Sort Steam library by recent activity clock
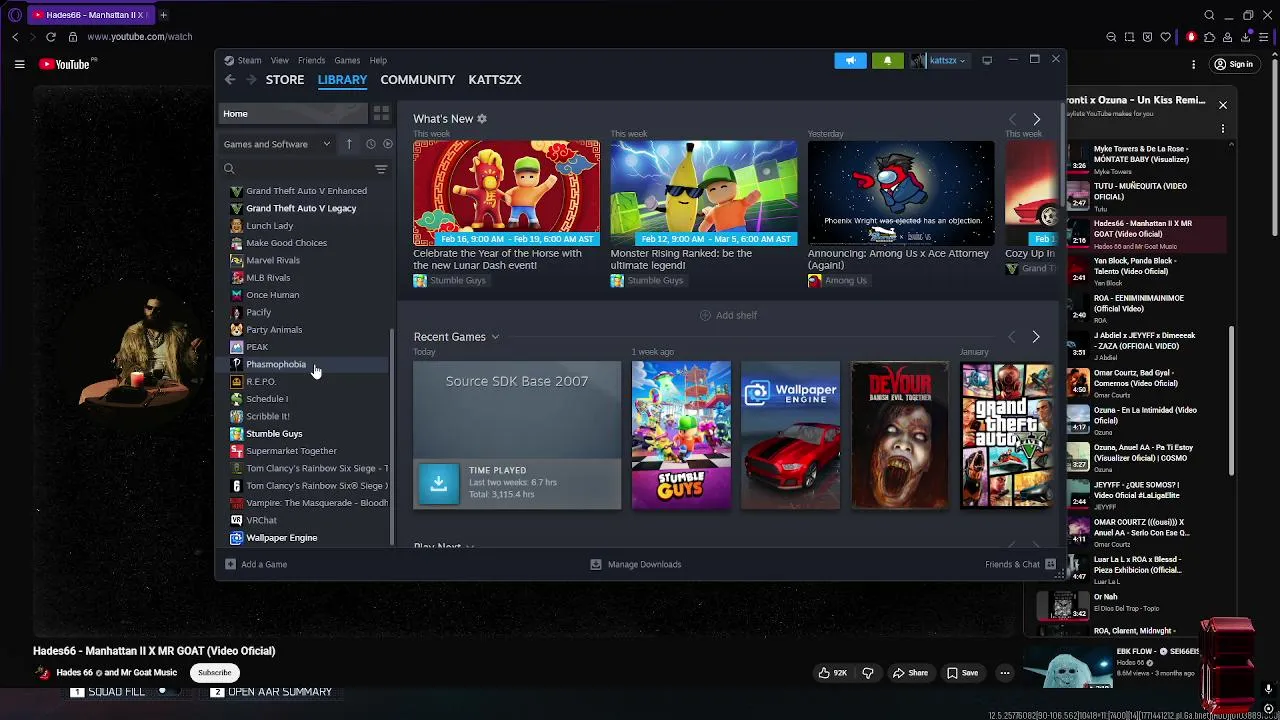Screen dimensions: 1280x720 tap(370, 144)
